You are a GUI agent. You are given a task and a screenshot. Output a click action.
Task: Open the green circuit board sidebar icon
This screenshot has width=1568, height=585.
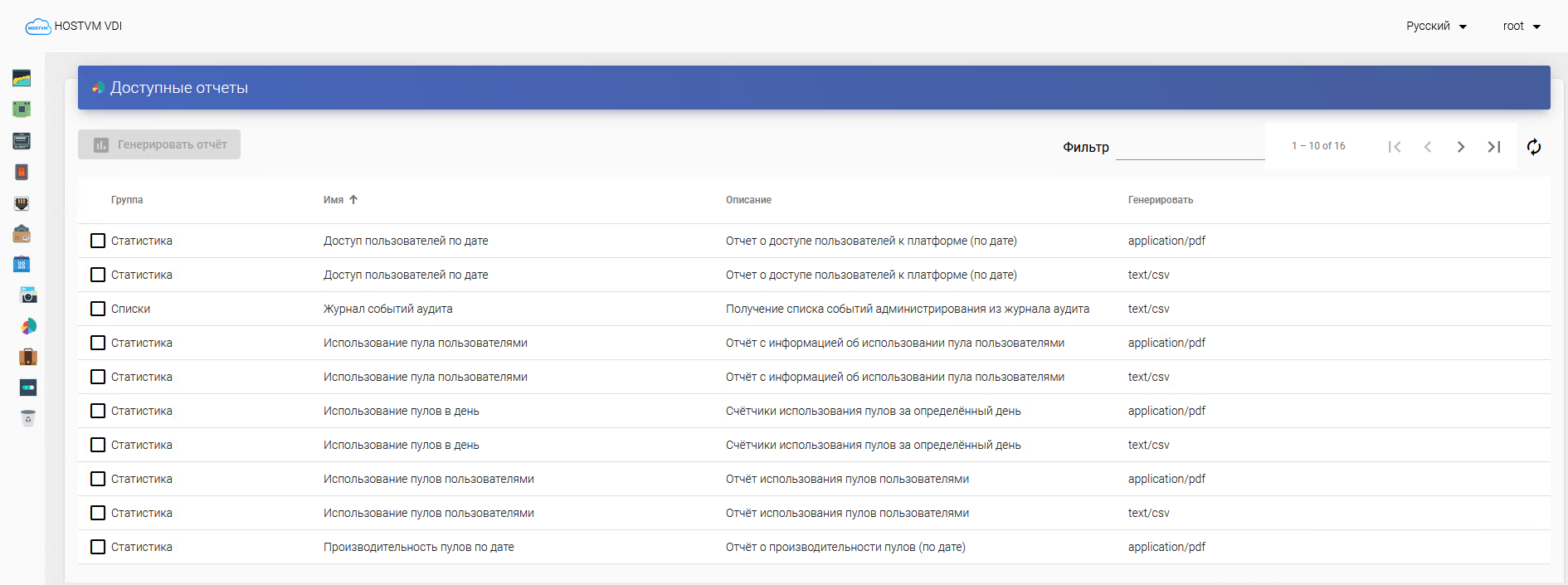pos(22,109)
